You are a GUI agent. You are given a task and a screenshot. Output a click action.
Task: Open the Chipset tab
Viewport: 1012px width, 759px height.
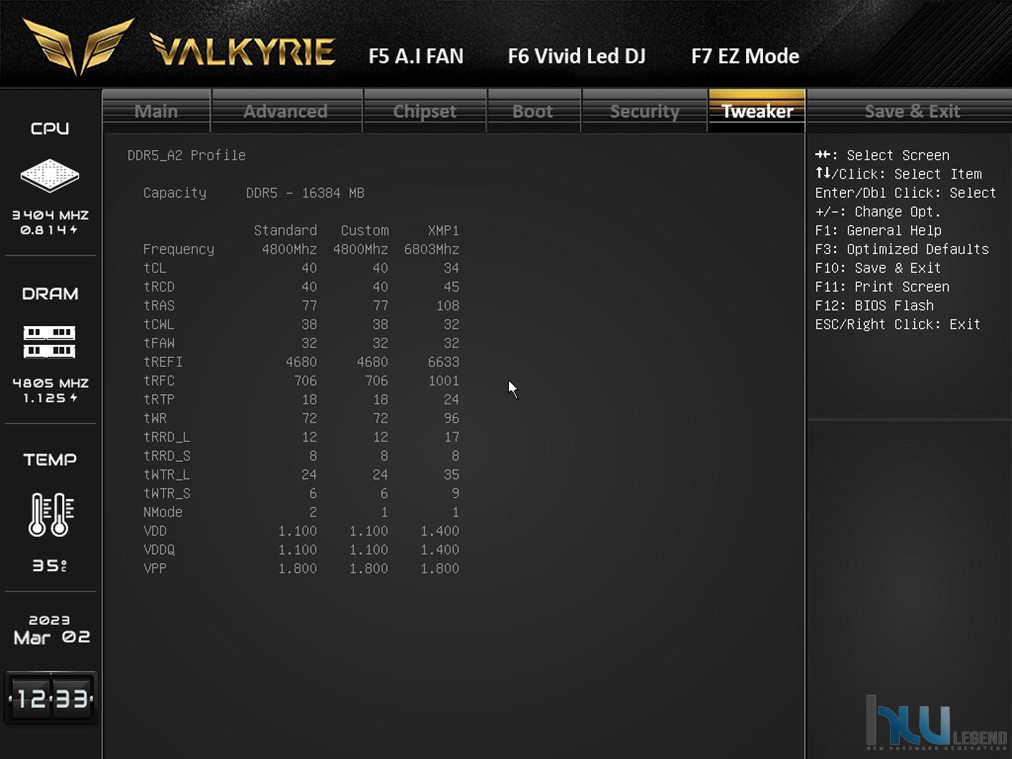[425, 111]
